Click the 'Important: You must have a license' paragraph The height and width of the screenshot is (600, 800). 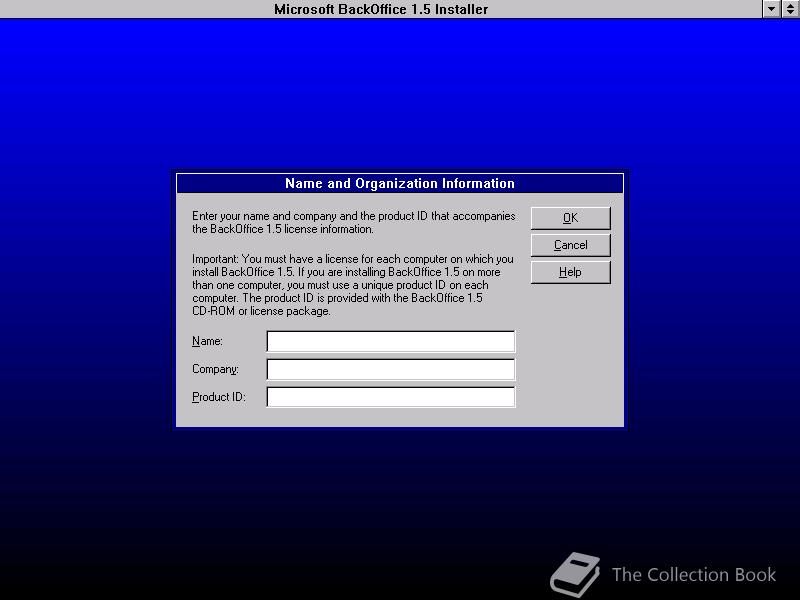pyautogui.click(x=353, y=285)
